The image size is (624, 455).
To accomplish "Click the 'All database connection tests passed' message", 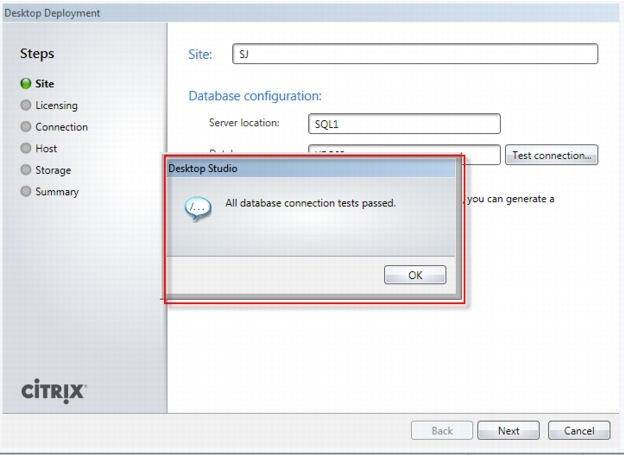I will coord(310,203).
